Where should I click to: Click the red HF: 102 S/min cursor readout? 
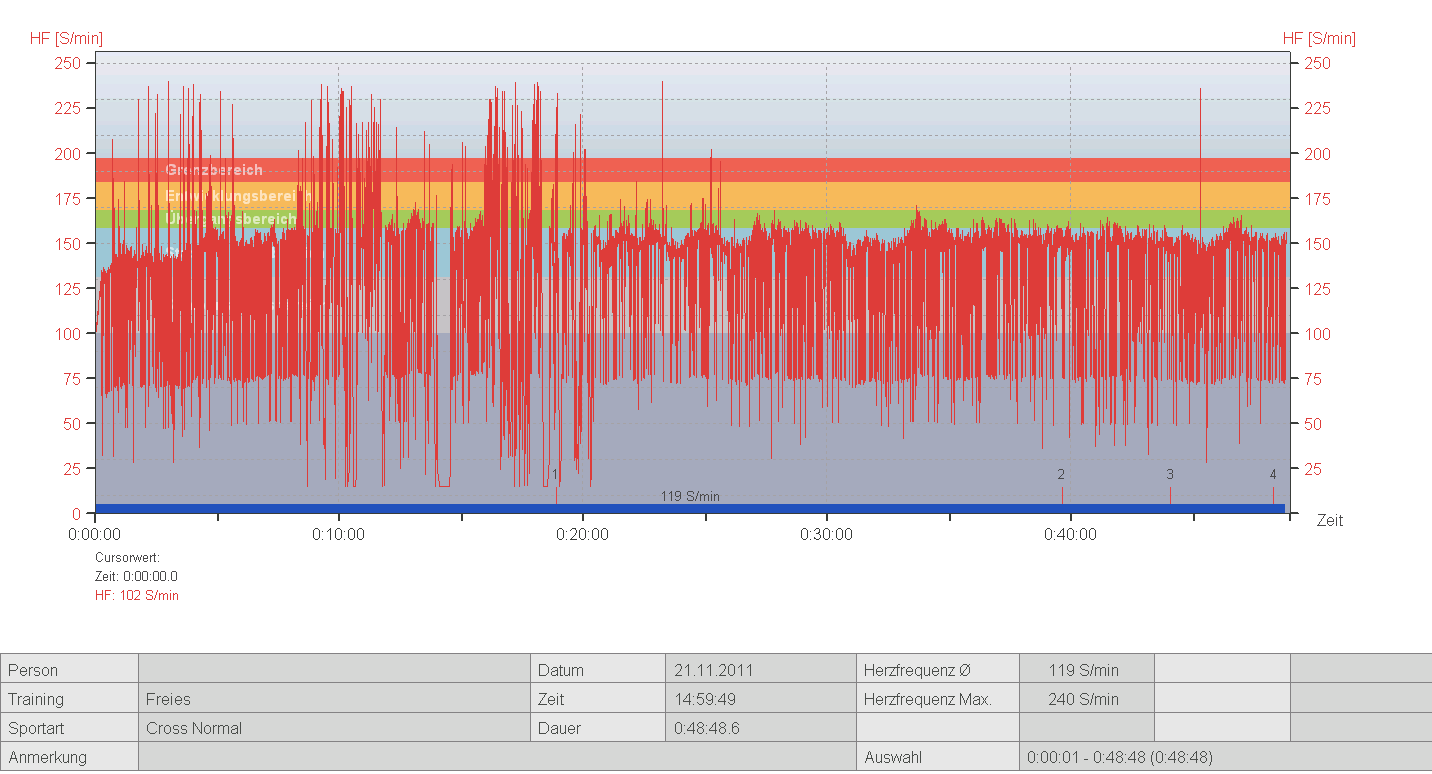pos(137,596)
